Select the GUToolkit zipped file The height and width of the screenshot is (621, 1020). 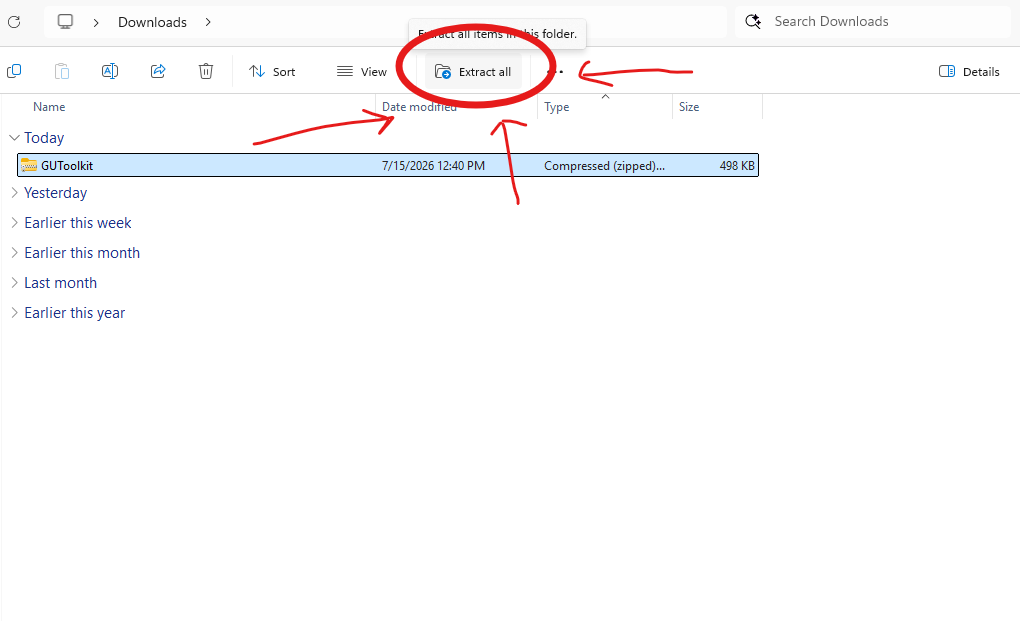tap(388, 165)
